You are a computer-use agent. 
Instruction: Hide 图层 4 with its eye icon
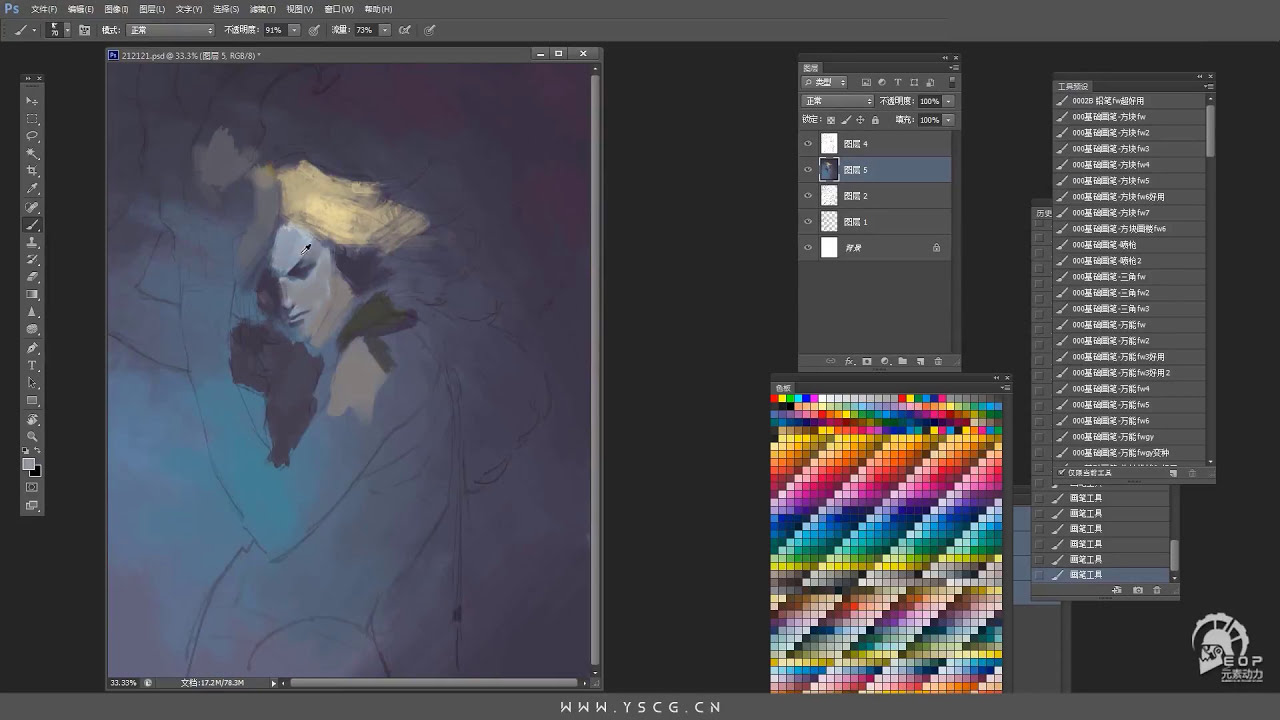coord(808,144)
